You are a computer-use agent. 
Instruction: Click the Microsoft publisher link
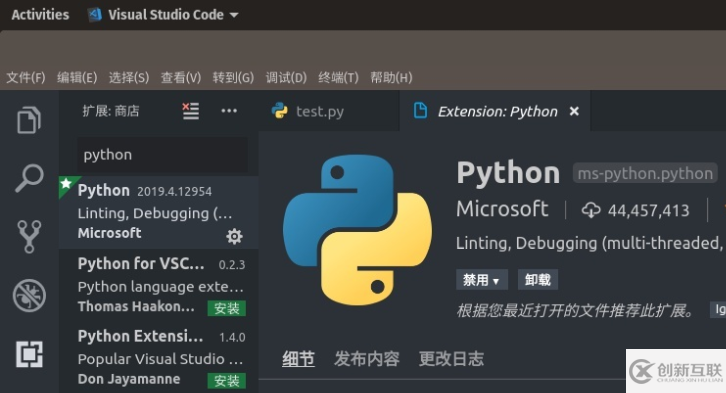(502, 209)
